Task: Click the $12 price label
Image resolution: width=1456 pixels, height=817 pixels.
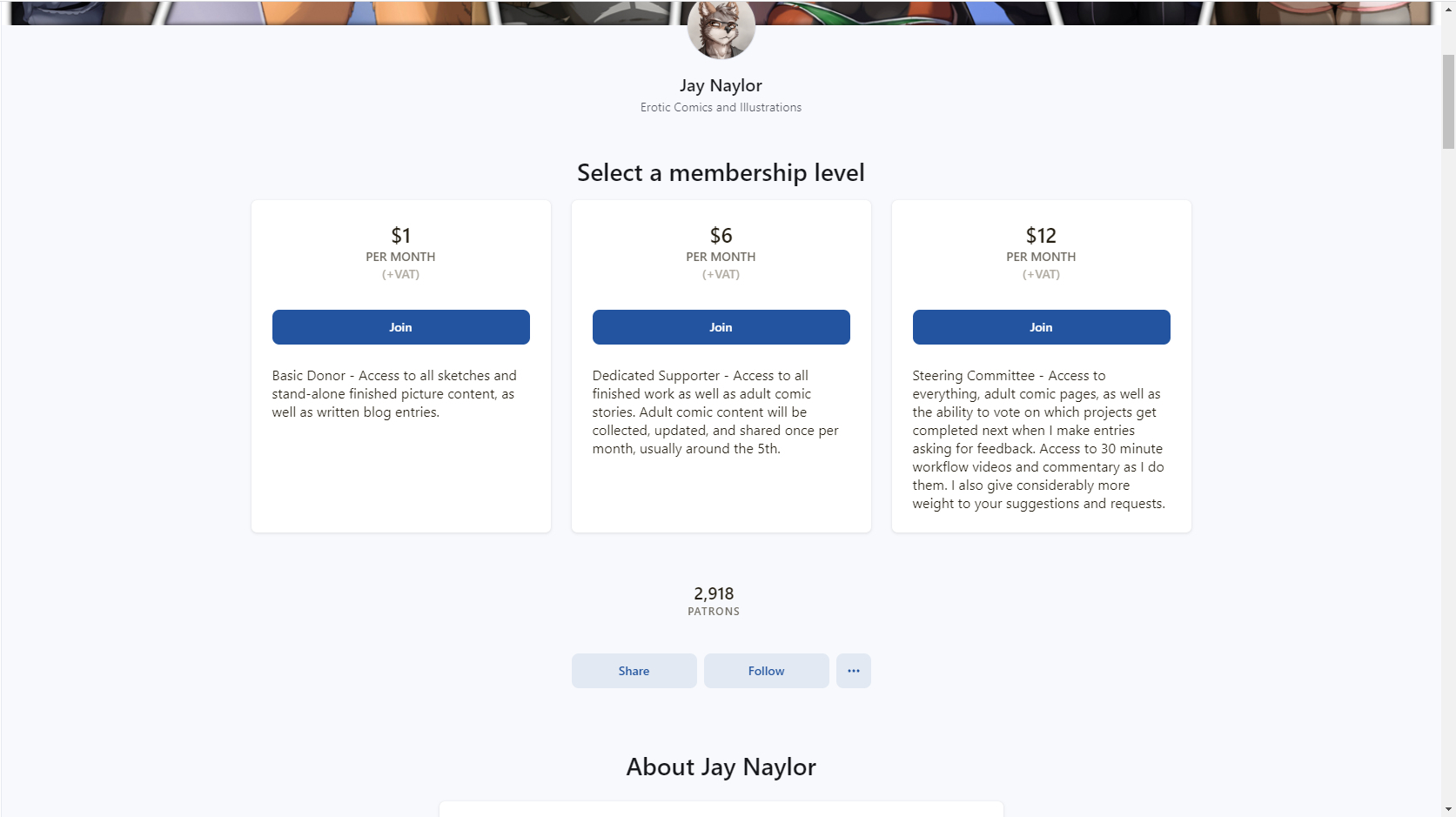Action: coord(1041,236)
